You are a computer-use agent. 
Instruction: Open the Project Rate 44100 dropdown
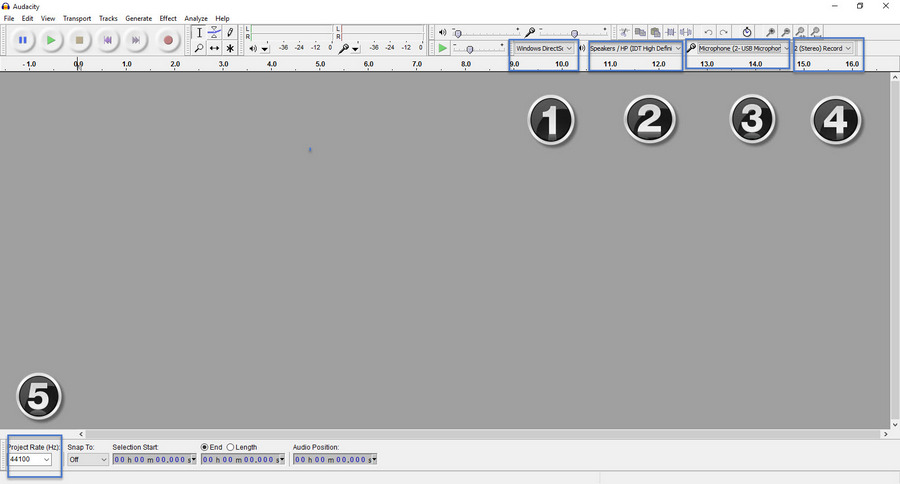click(x=30, y=459)
